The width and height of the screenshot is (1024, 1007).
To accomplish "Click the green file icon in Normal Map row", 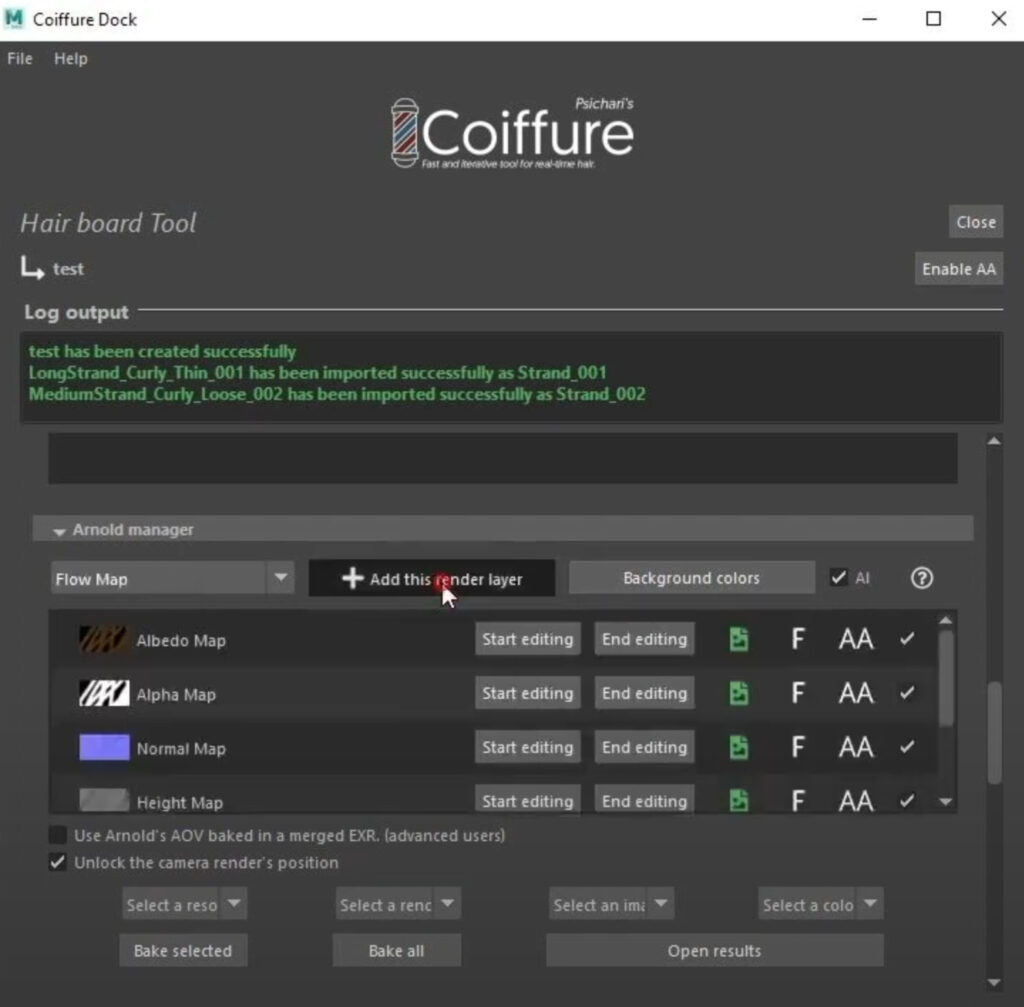I will pyautogui.click(x=739, y=748).
